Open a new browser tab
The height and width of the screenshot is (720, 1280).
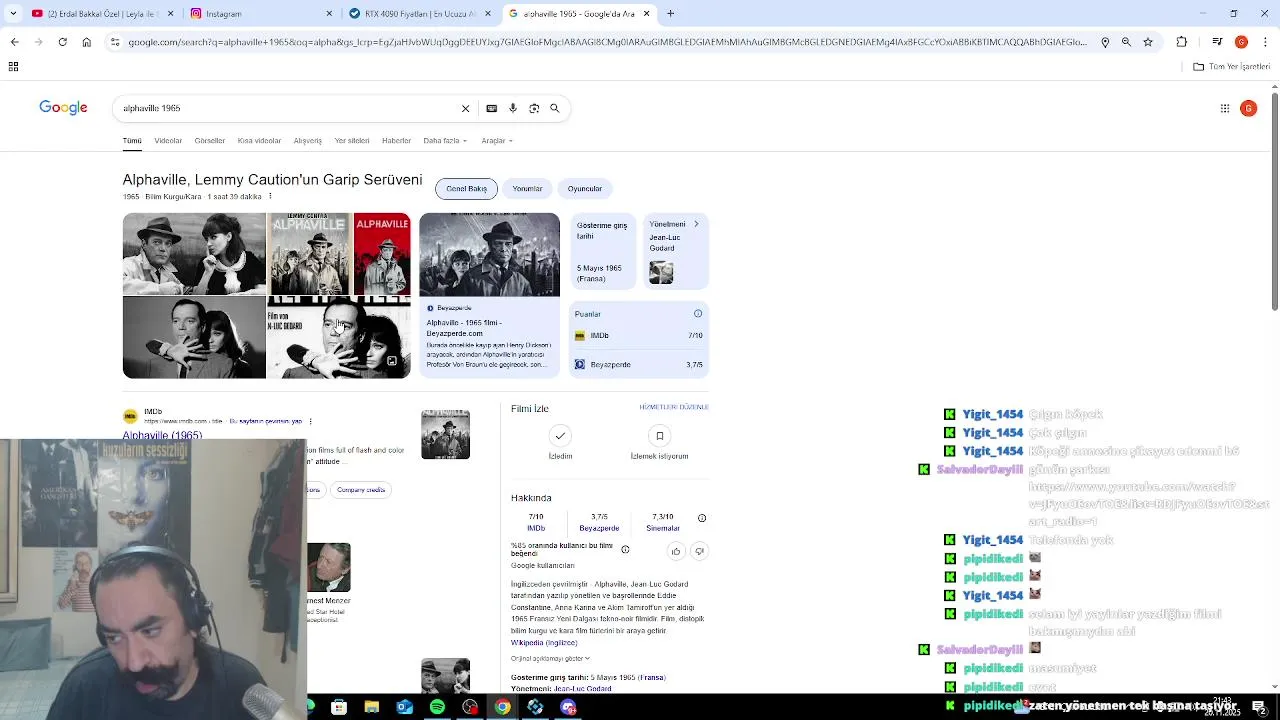pyautogui.click(x=671, y=14)
